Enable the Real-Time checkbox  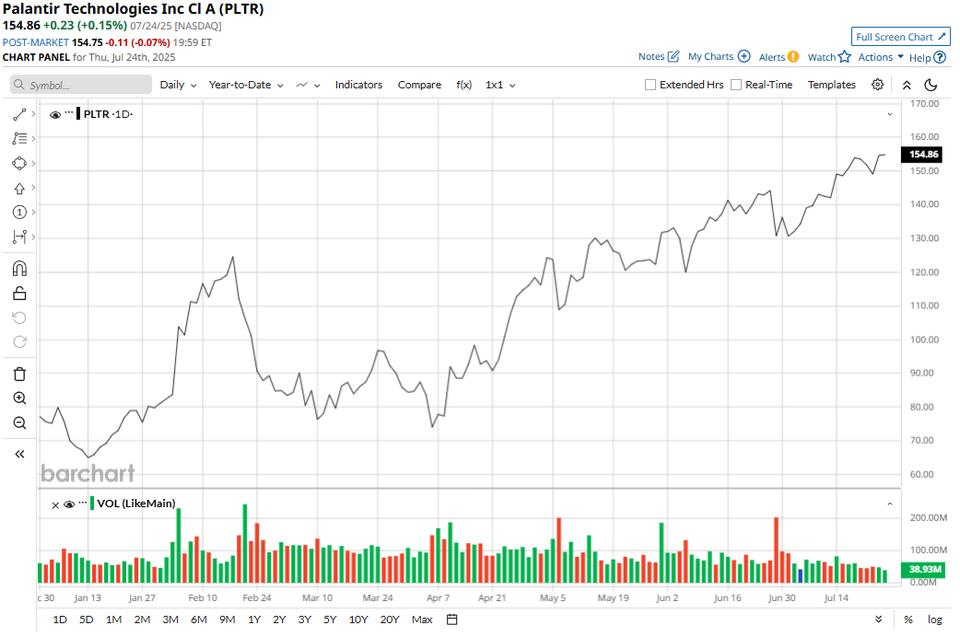[x=736, y=85]
